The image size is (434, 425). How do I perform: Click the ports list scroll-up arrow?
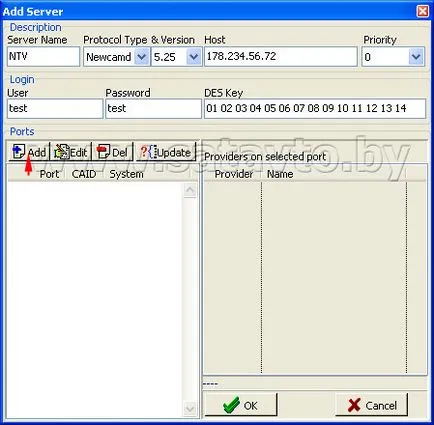(x=190, y=190)
